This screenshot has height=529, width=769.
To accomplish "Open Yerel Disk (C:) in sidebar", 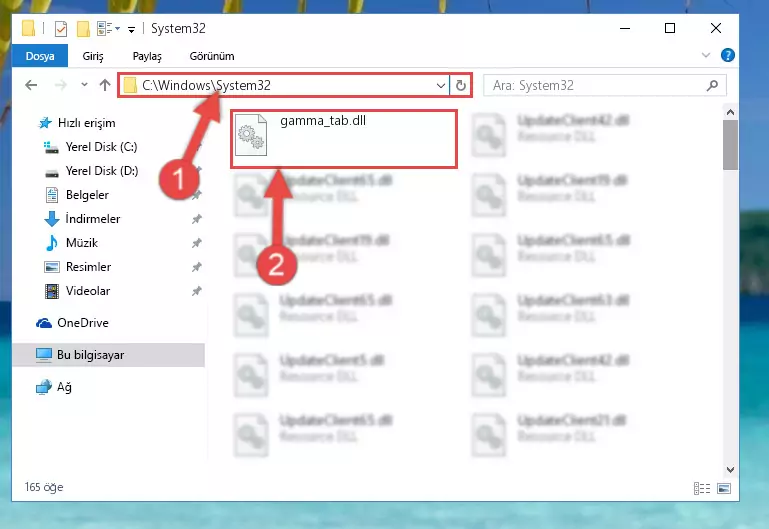I will tap(102, 147).
